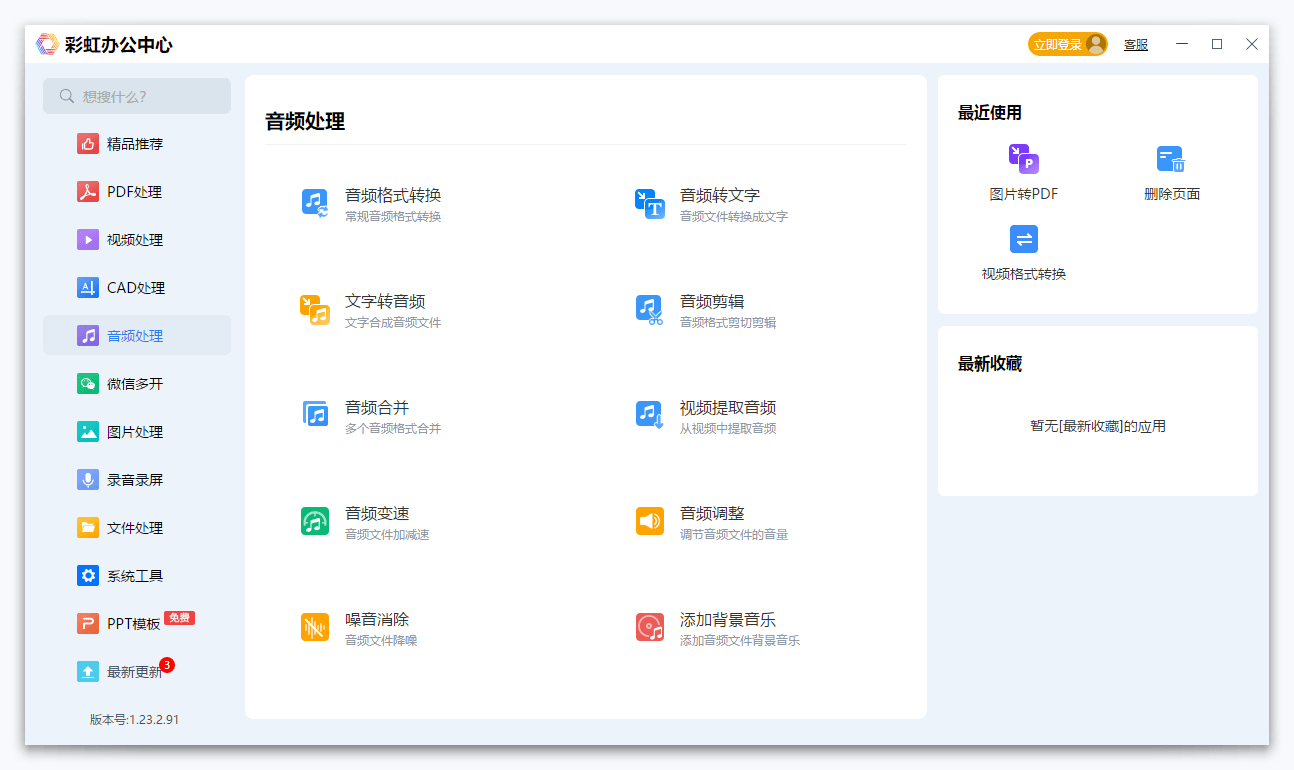Viewport: 1294px width, 770px height.
Task: Click the text 音频文件降噪
Action: (x=381, y=640)
